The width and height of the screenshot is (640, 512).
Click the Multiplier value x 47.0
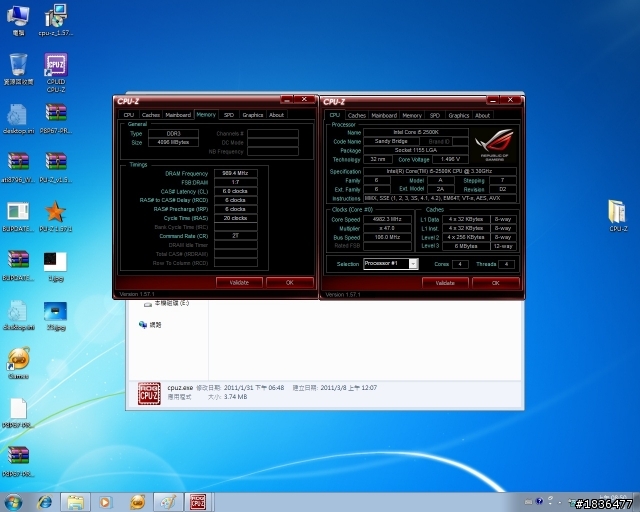(387, 229)
